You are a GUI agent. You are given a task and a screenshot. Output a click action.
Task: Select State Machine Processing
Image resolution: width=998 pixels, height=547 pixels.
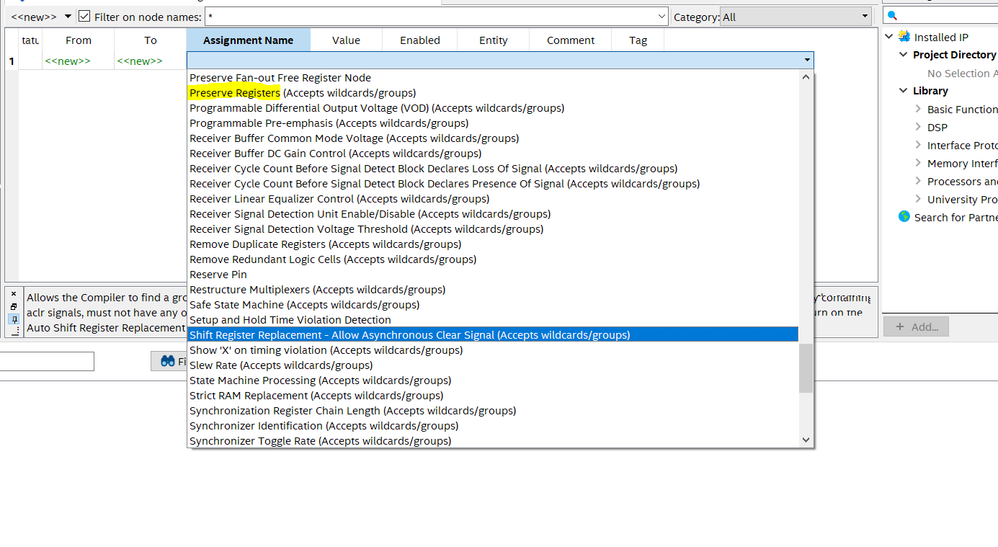[493, 380]
